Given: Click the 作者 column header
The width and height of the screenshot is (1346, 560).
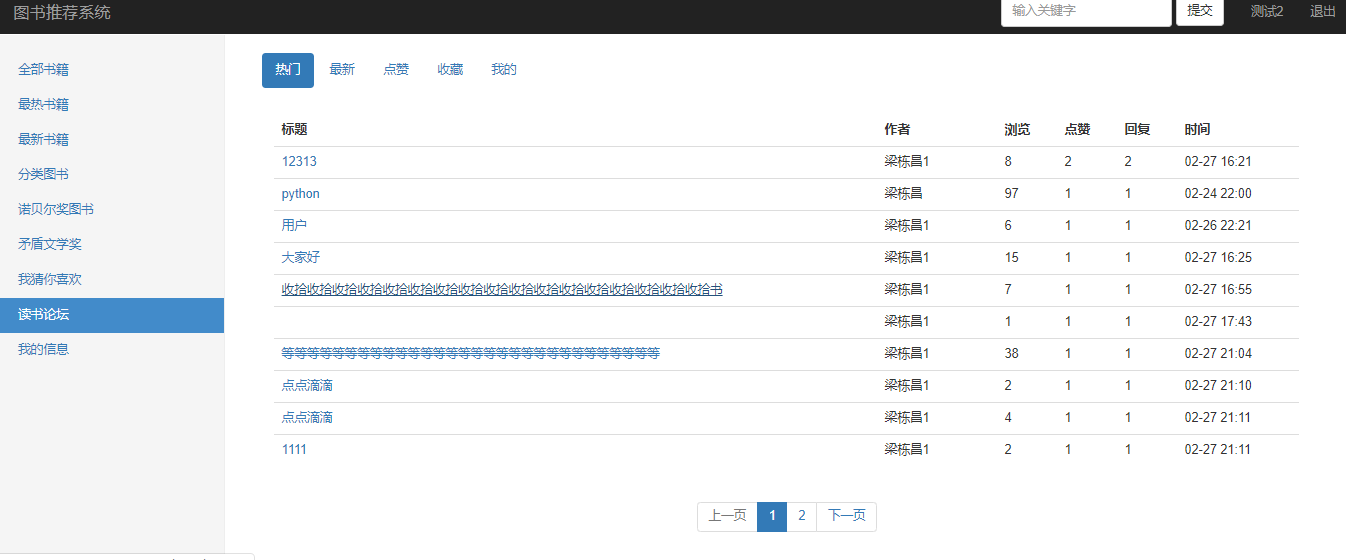Looking at the screenshot, I should 897,129.
